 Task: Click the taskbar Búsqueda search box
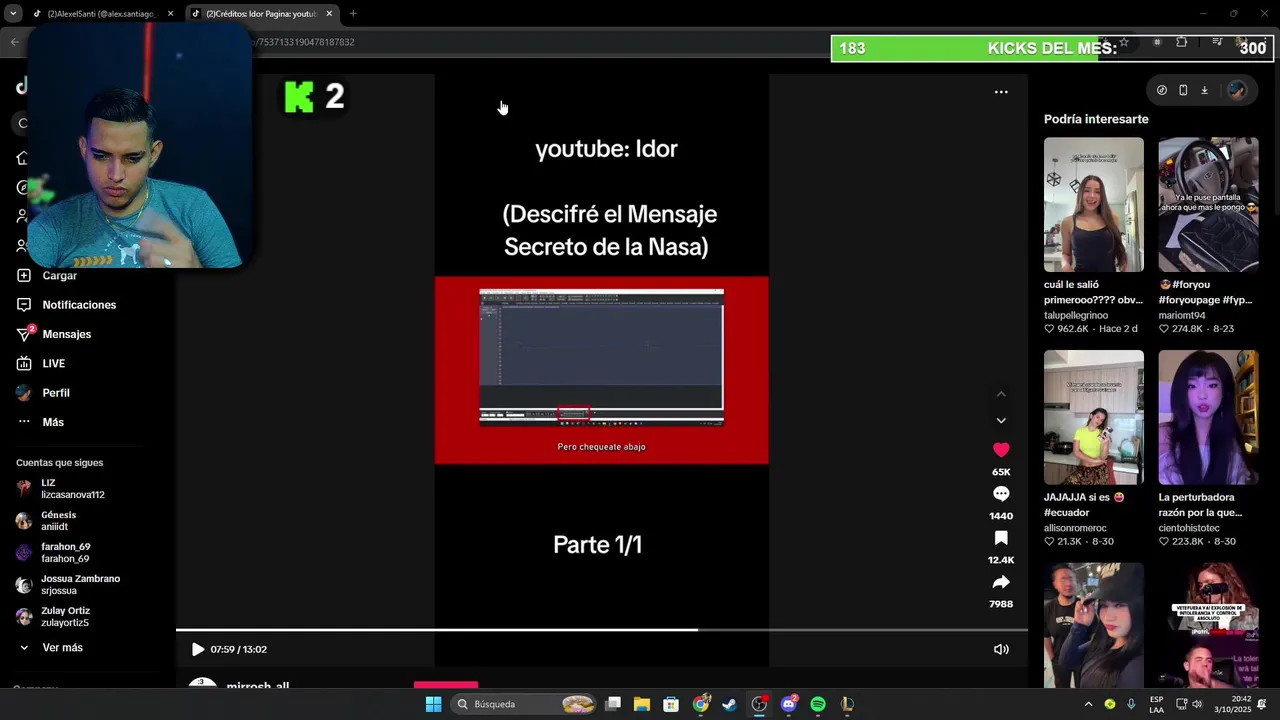point(524,704)
